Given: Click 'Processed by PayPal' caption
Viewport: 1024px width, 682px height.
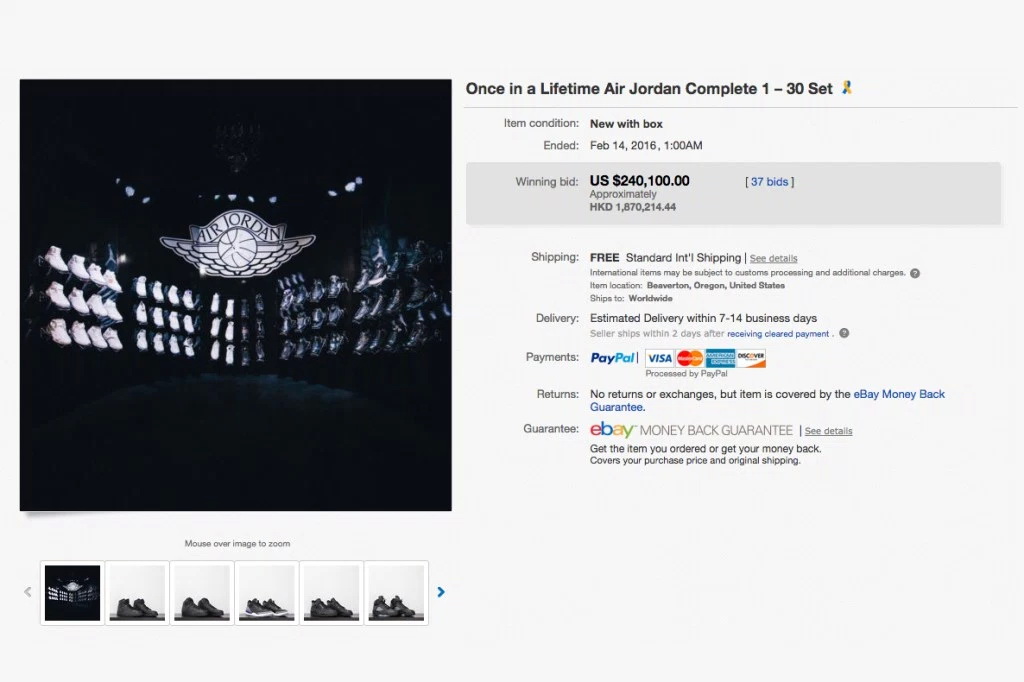Looking at the screenshot, I should point(686,374).
